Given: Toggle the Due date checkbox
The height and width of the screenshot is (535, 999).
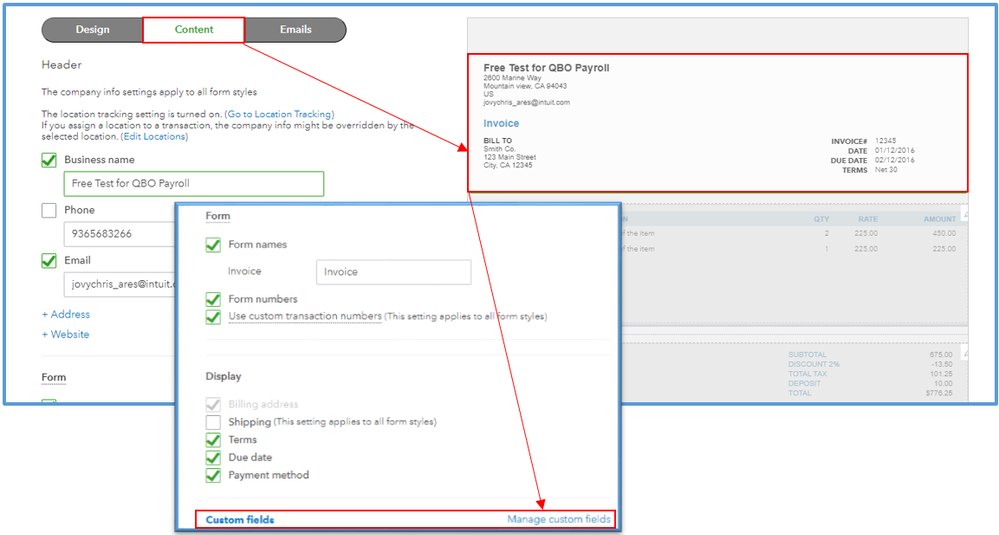Looking at the screenshot, I should click(213, 458).
